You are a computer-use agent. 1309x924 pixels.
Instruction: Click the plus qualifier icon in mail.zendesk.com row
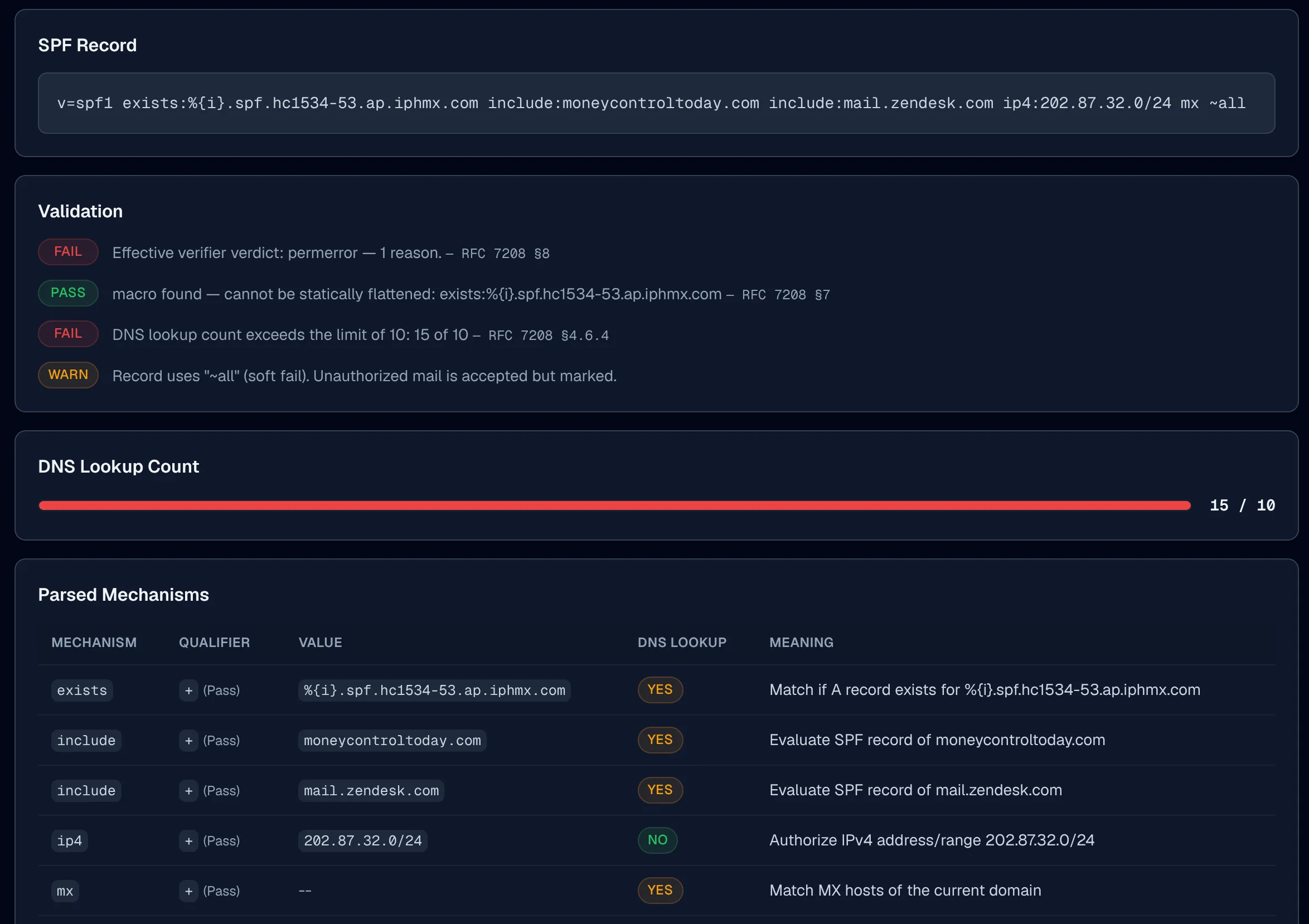[x=188, y=791]
